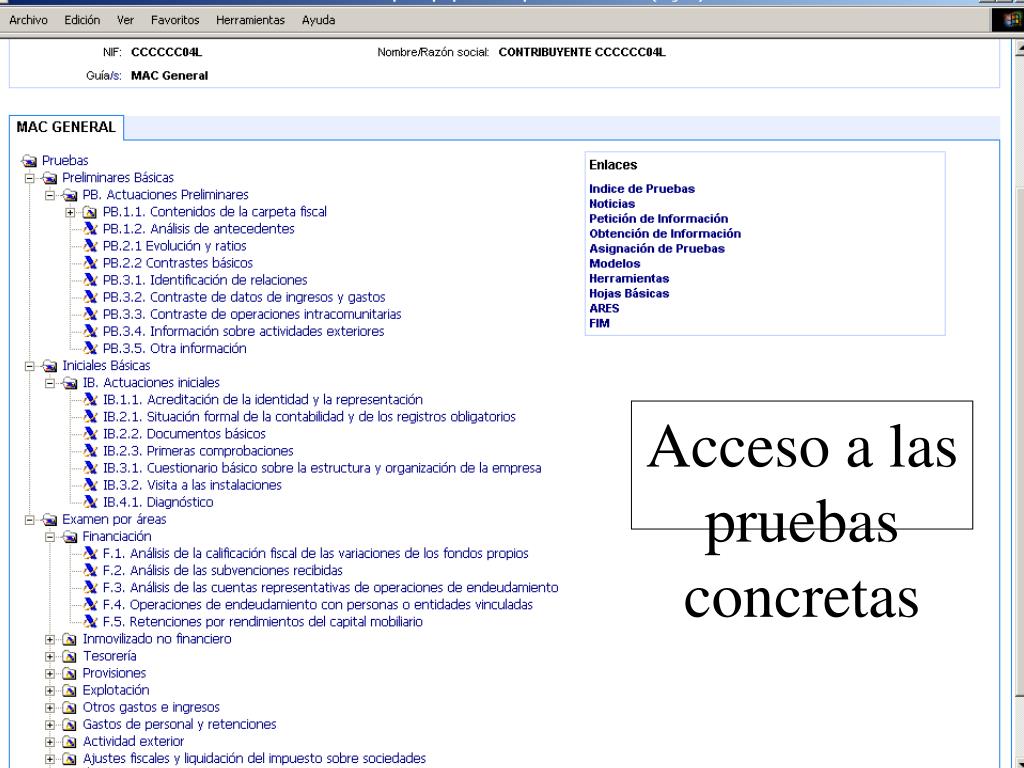Click the Pruebas root folder icon
The image size is (1024, 768).
(29, 161)
